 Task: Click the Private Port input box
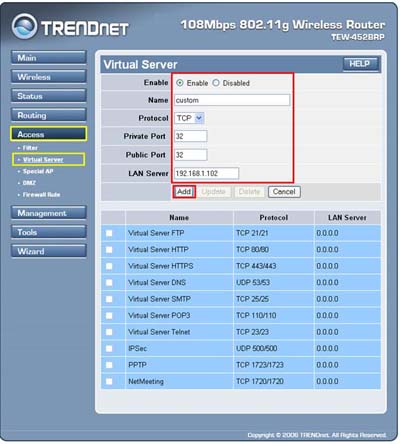(191, 136)
